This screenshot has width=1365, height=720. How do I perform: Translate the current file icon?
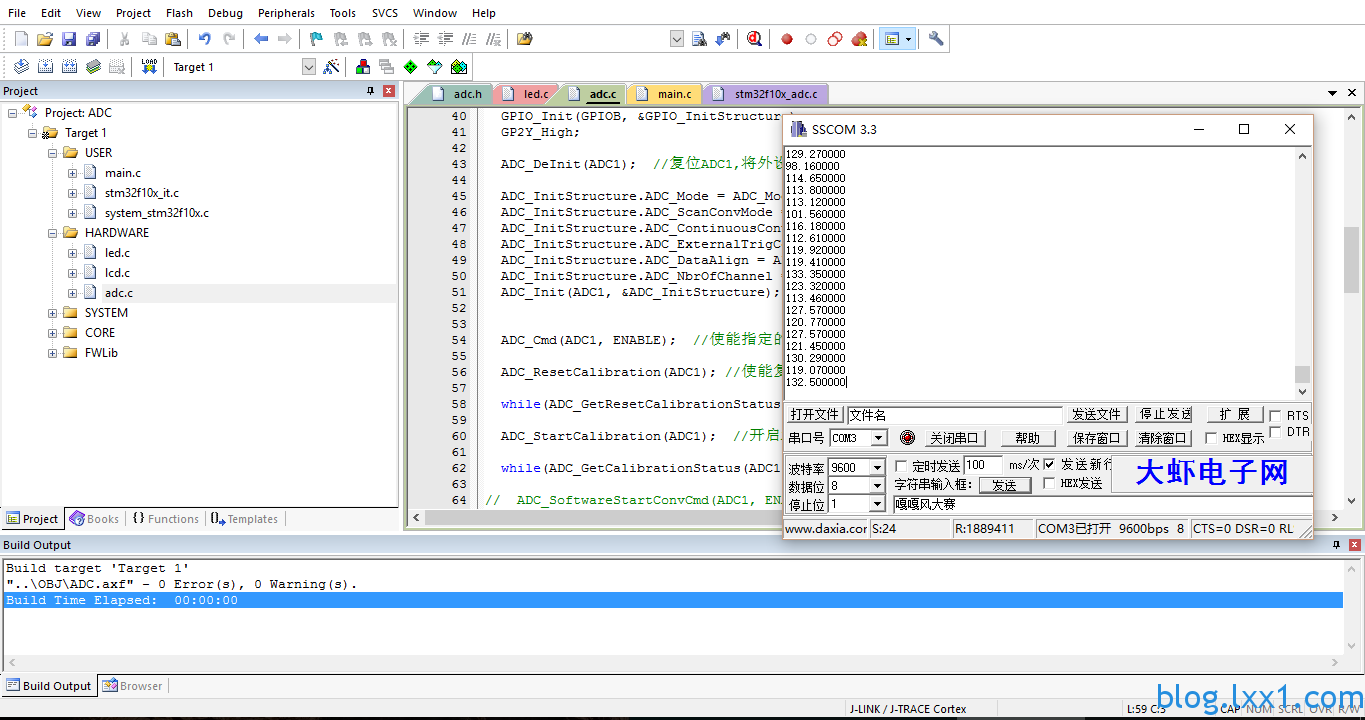(x=21, y=67)
